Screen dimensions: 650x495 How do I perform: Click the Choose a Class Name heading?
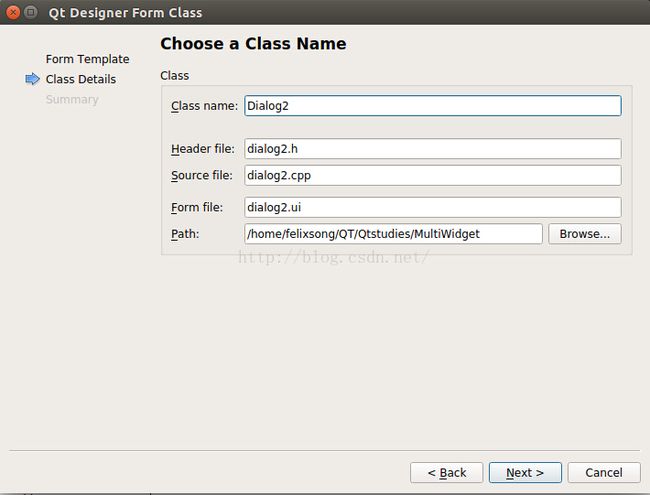coord(253,44)
